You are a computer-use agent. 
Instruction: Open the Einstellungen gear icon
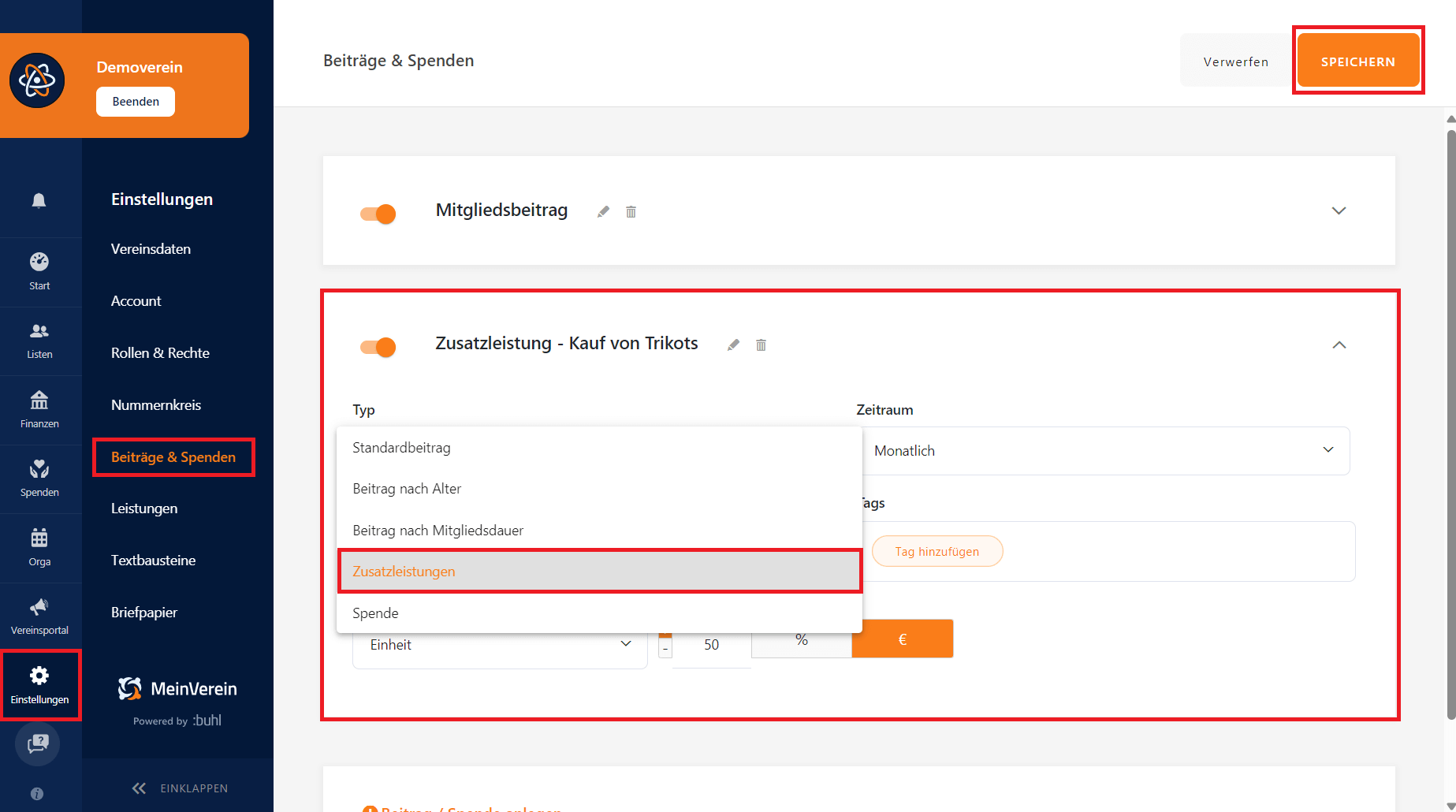pos(39,676)
